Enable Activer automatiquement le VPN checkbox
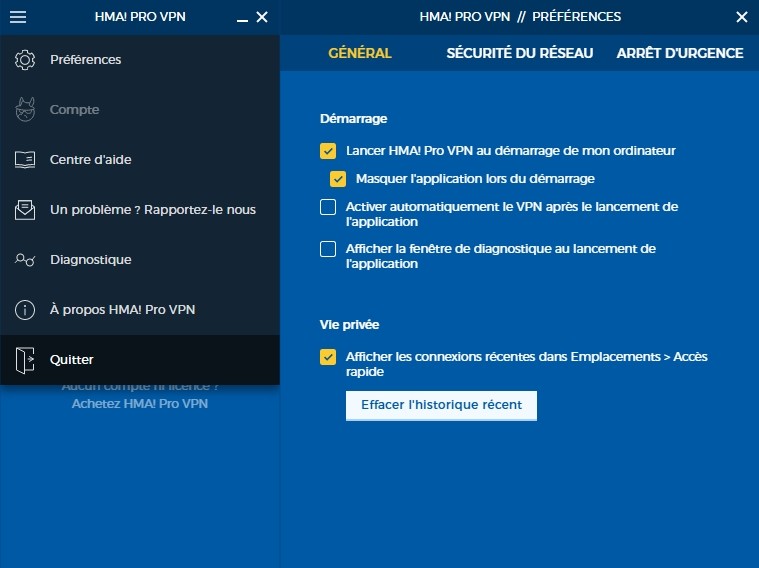 pos(328,207)
